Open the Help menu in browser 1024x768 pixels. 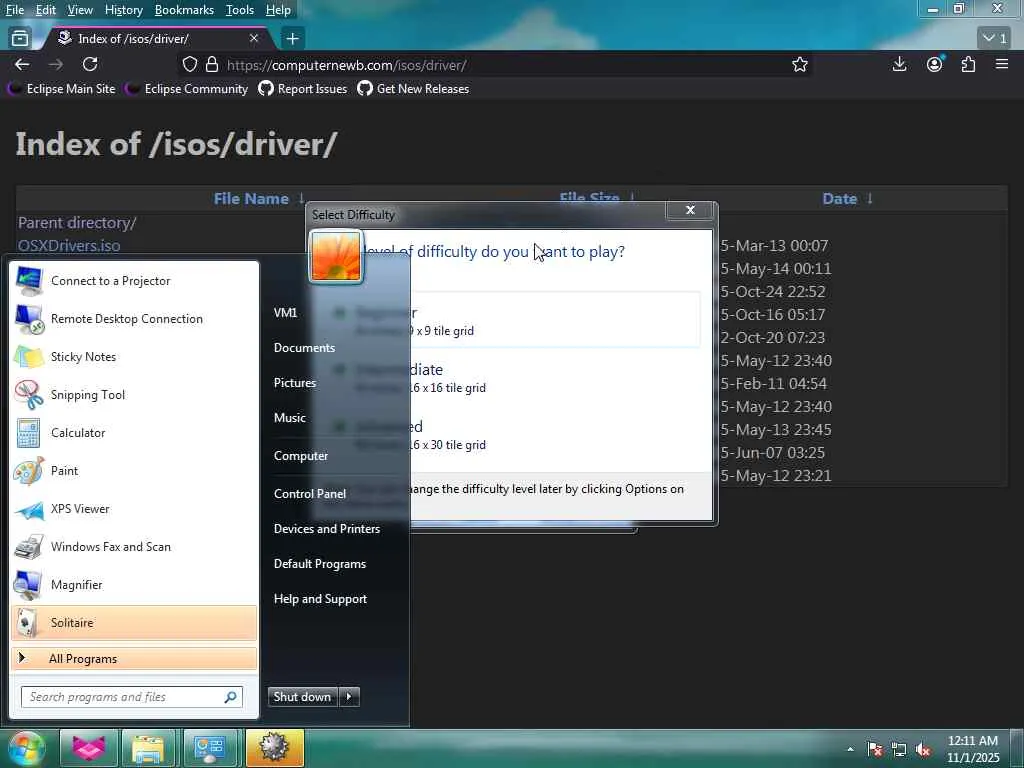coord(278,10)
